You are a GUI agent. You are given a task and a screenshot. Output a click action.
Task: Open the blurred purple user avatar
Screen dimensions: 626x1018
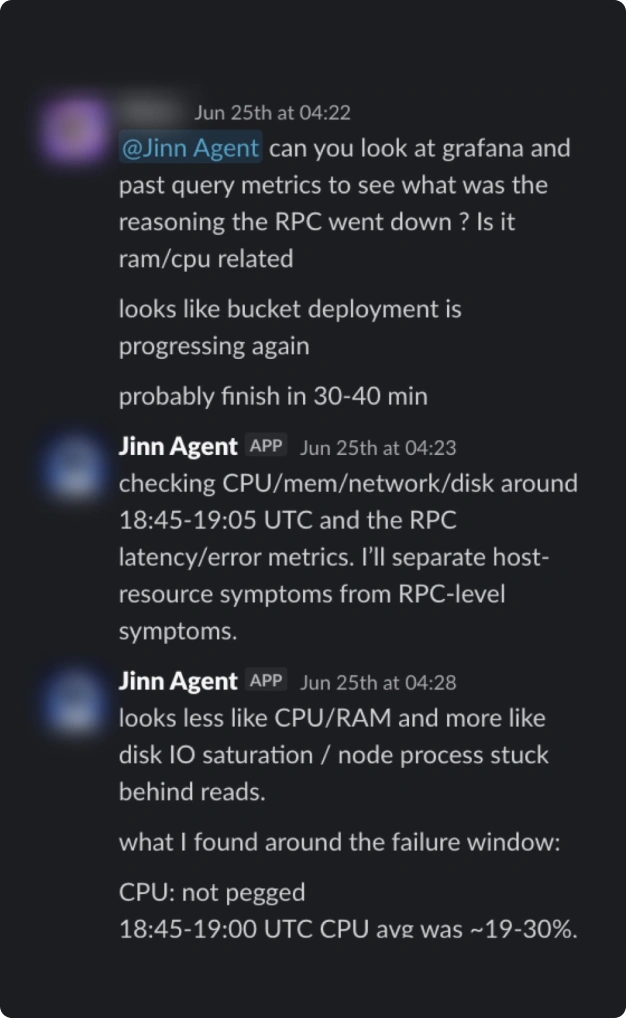(73, 130)
